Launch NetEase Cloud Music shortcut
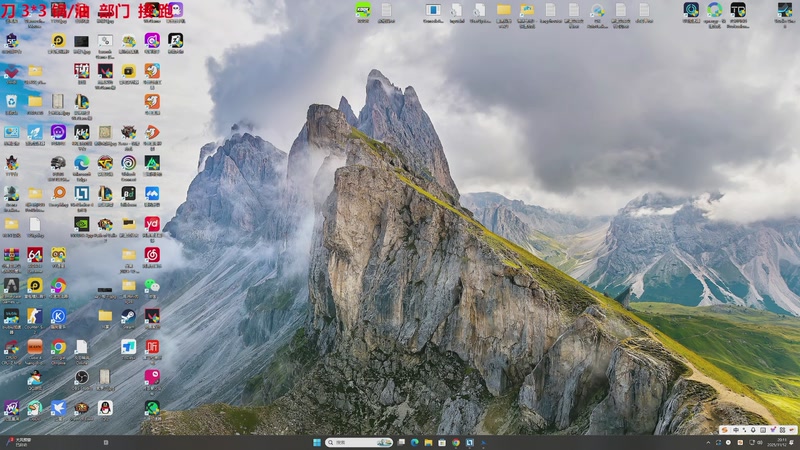The width and height of the screenshot is (800, 450). click(152, 255)
